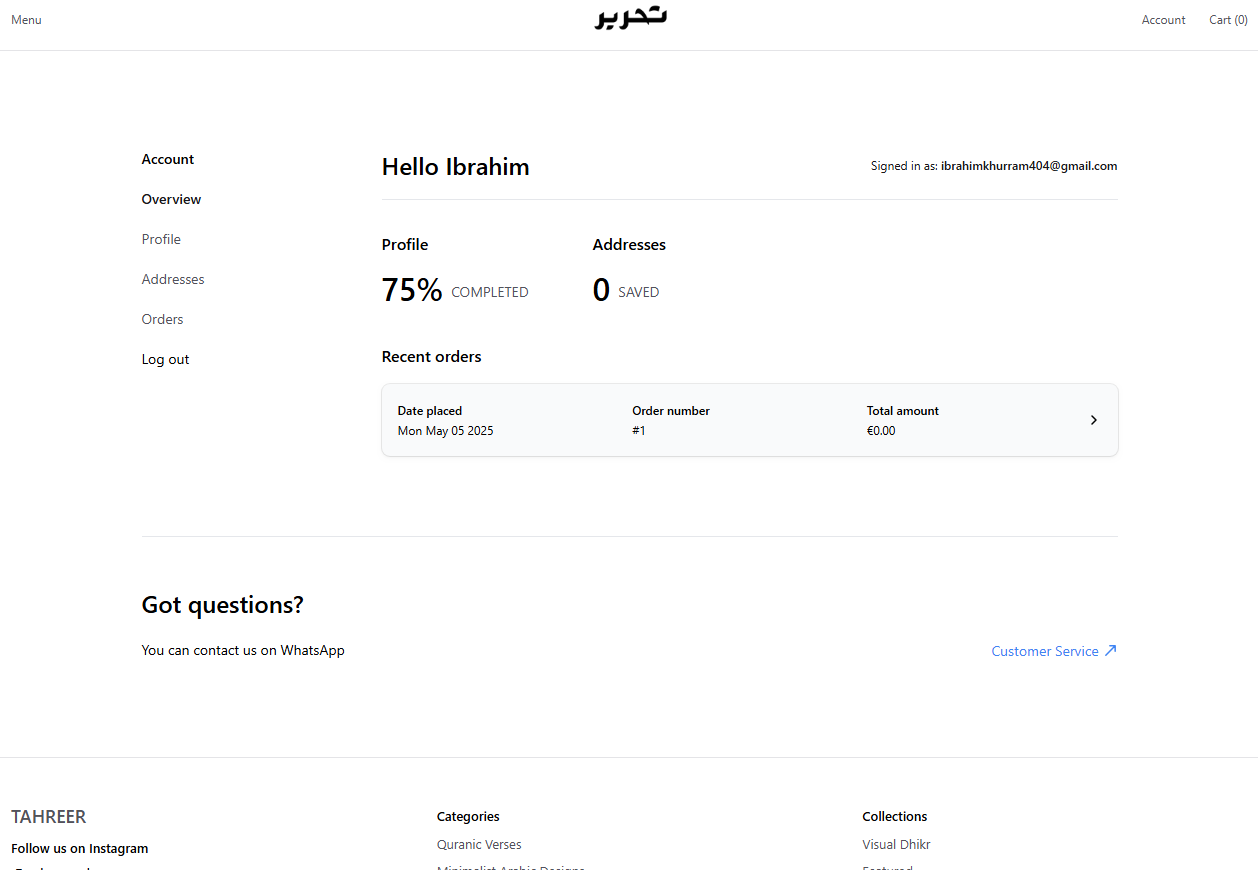The image size is (1258, 870).
Task: Open the Addresses page
Action: pyautogui.click(x=172, y=279)
